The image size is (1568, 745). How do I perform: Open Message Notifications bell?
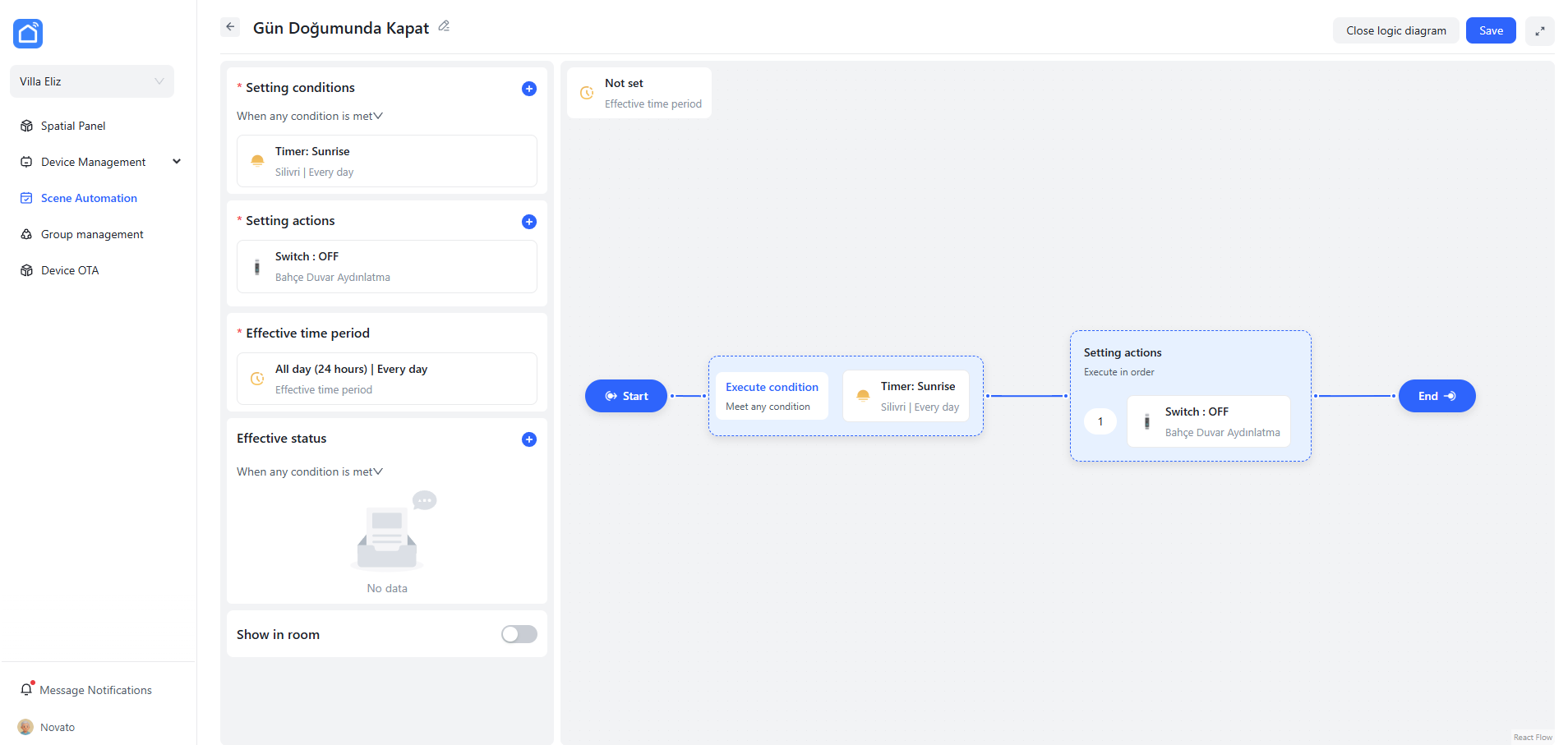(27, 690)
